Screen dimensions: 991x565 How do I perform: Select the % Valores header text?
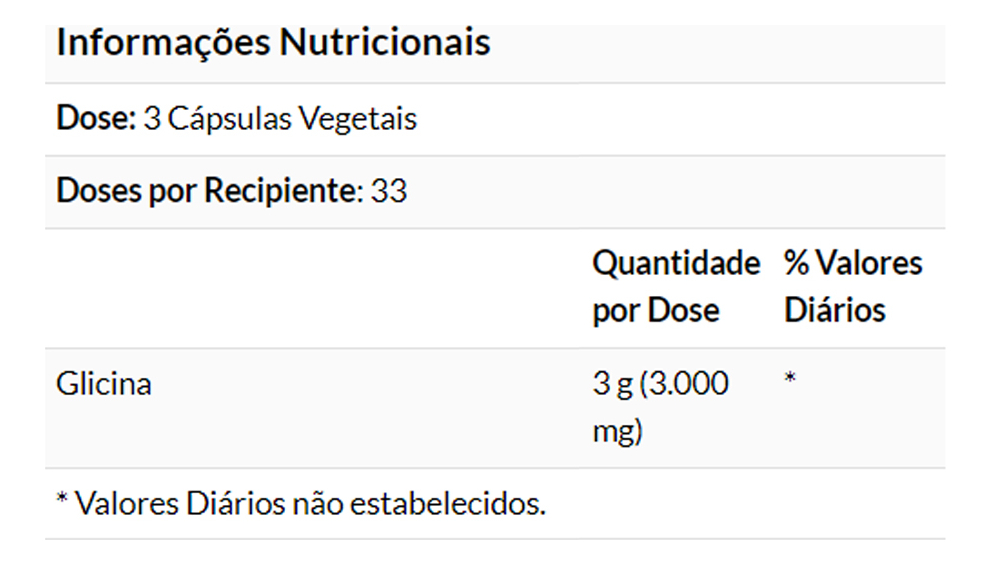point(853,264)
